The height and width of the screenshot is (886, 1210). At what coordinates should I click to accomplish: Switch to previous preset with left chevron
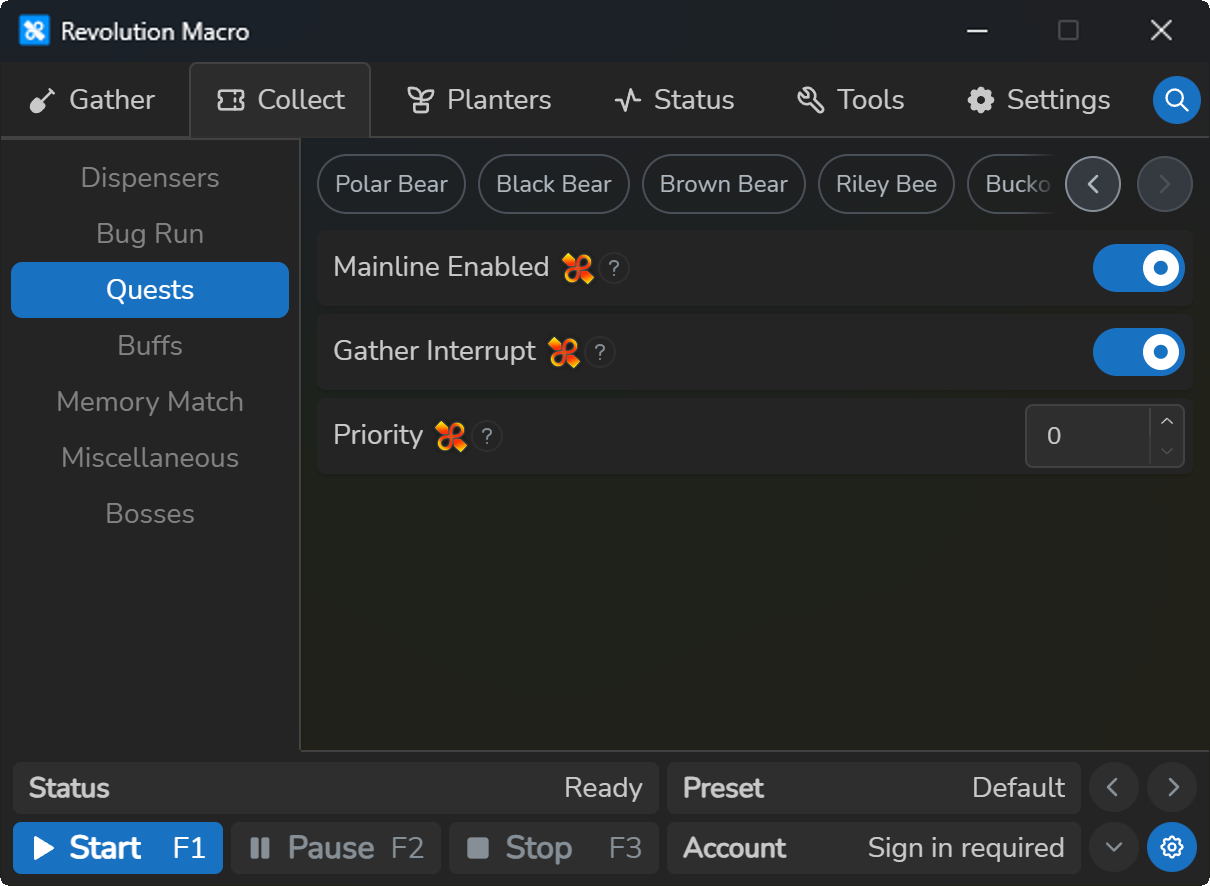pyautogui.click(x=1113, y=788)
